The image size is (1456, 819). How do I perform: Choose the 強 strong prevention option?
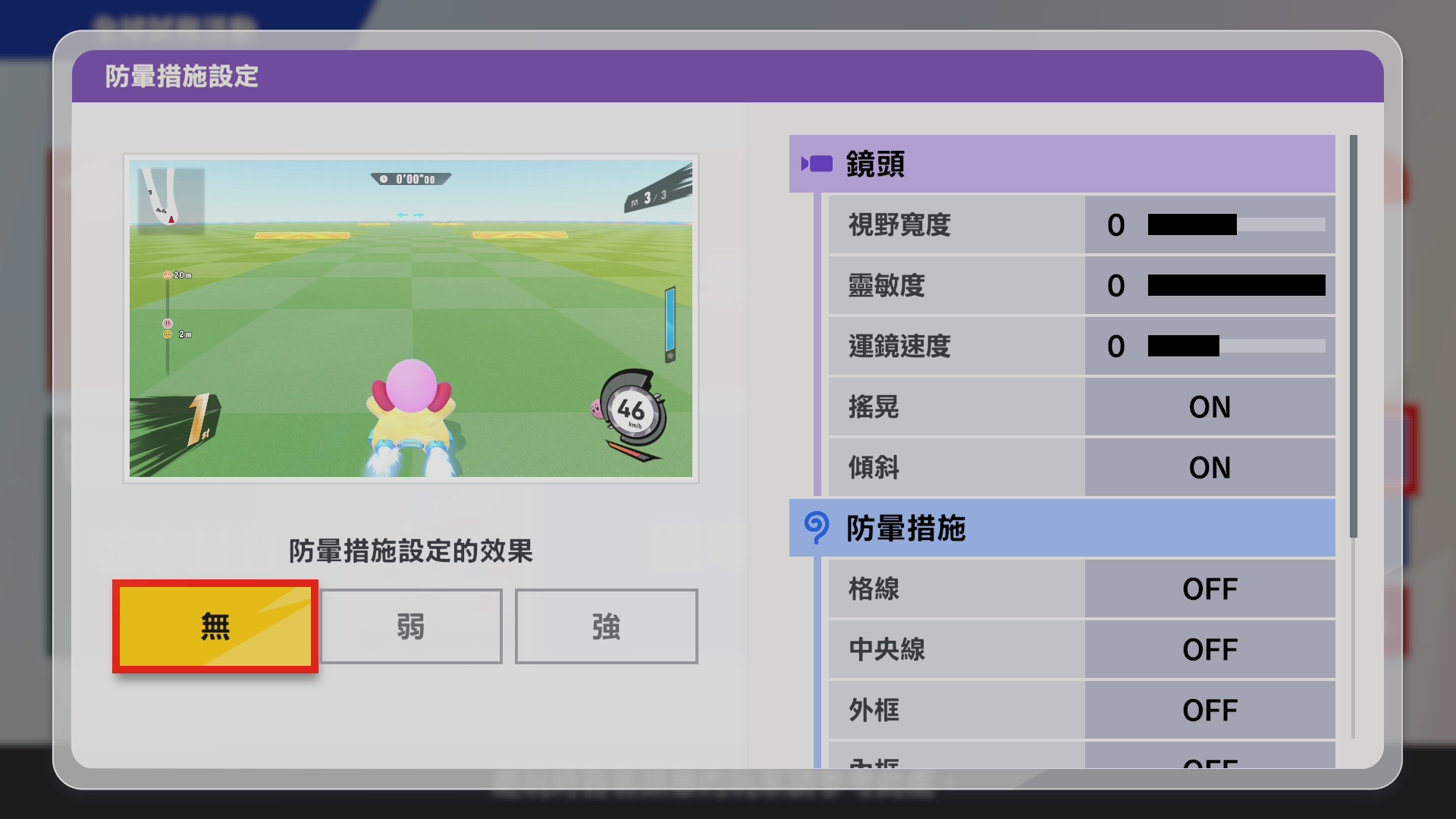pos(606,626)
